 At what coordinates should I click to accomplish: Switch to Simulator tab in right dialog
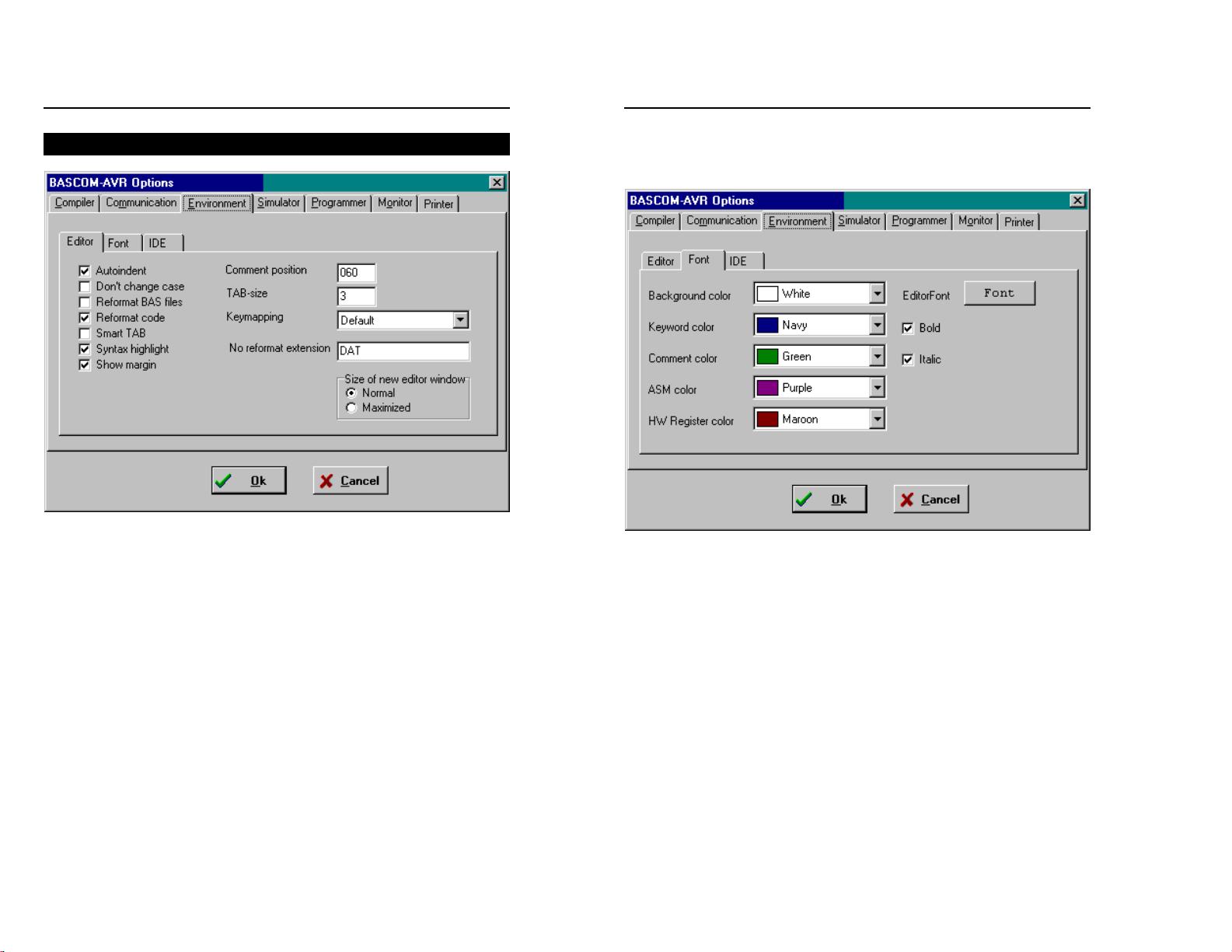pyautogui.click(x=859, y=221)
